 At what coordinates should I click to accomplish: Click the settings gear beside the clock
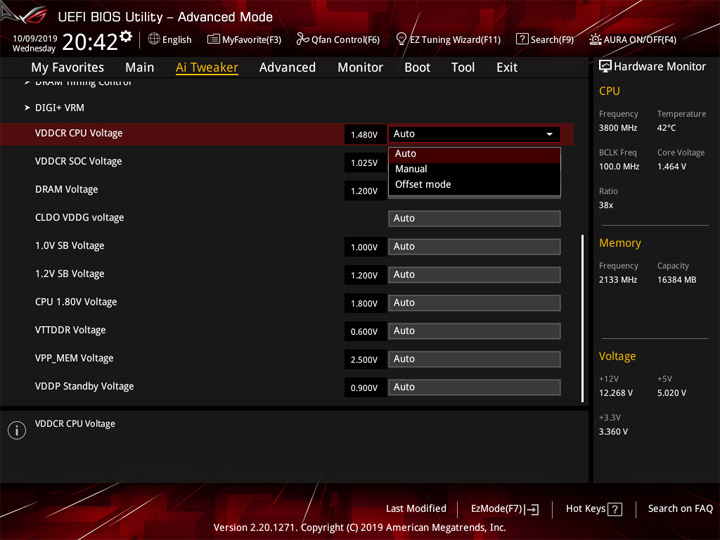coord(126,36)
